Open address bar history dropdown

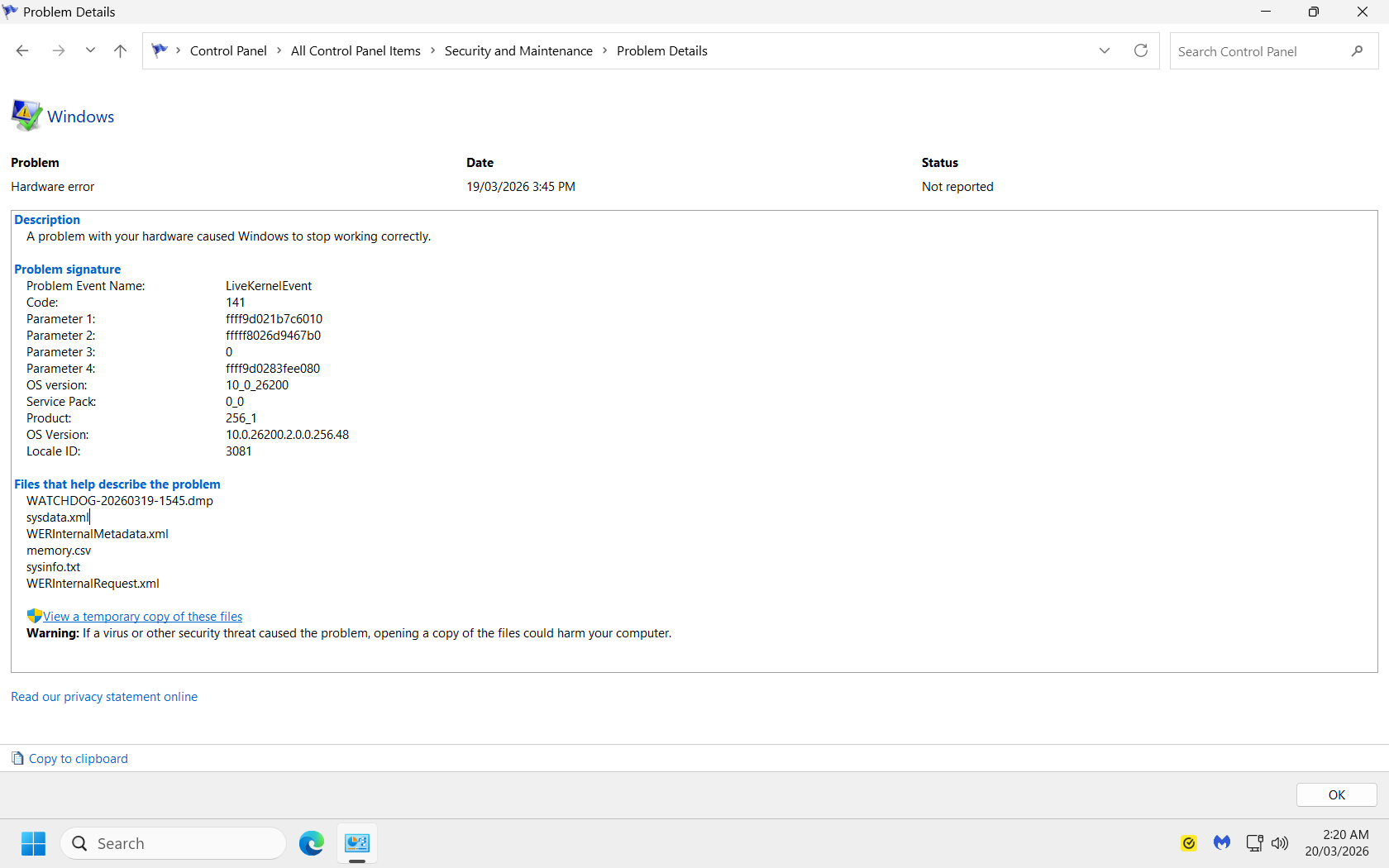1105,50
